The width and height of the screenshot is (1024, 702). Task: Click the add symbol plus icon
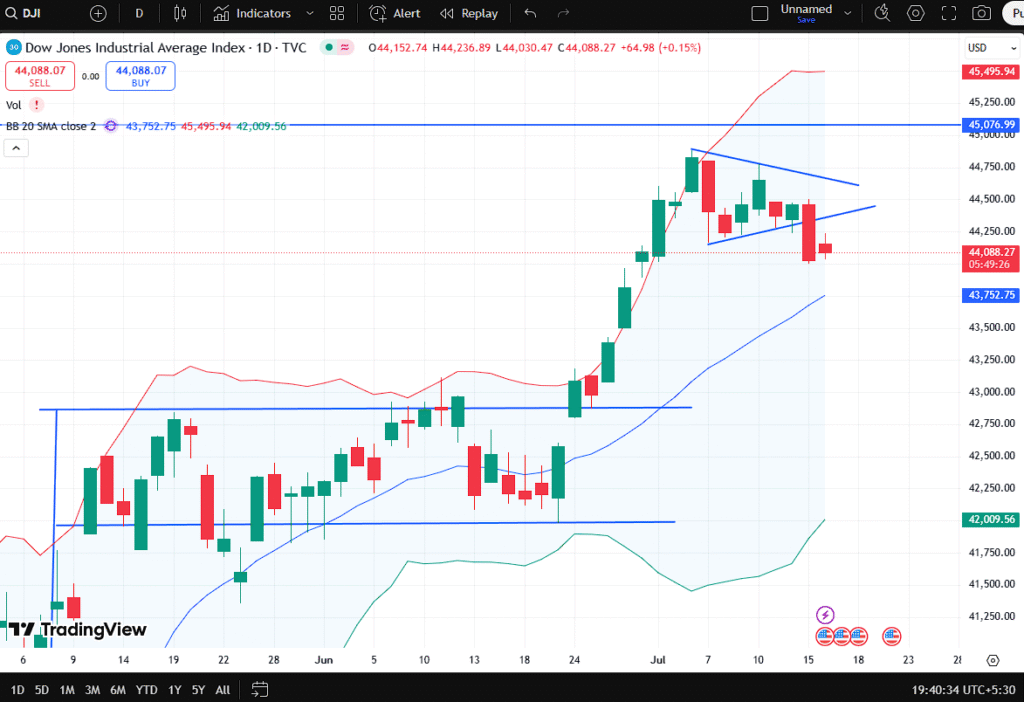tap(98, 13)
